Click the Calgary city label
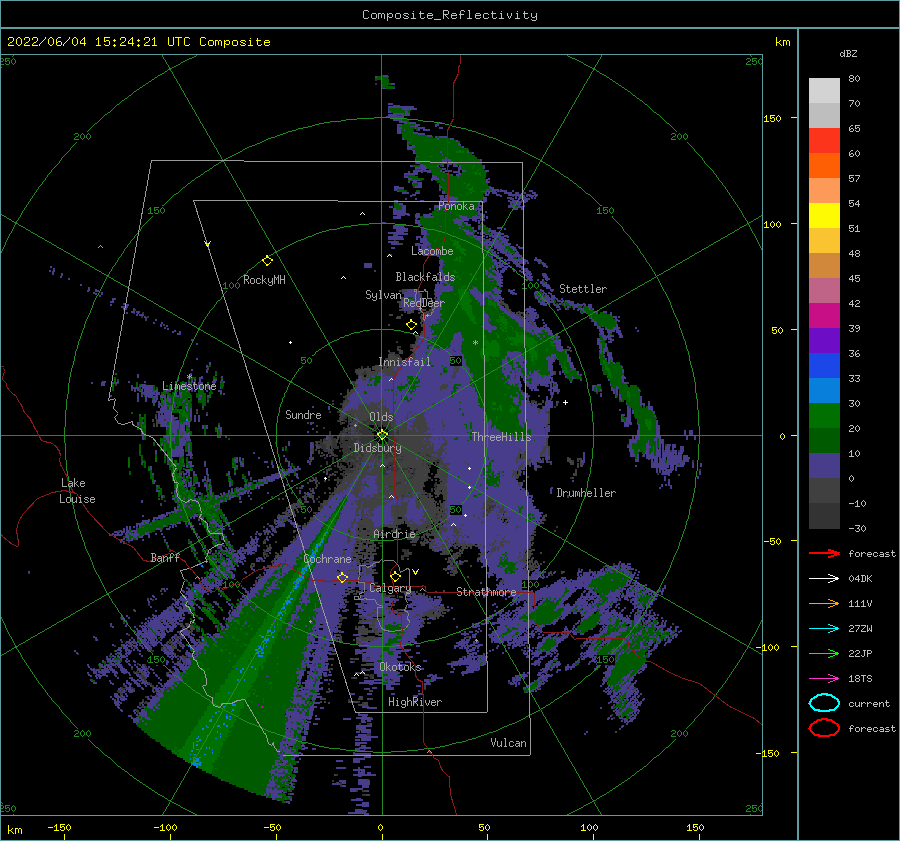The height and width of the screenshot is (841, 900). [390, 588]
